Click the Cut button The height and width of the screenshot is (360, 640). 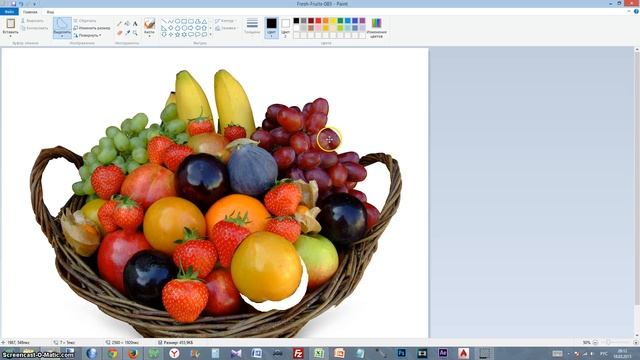(32, 21)
